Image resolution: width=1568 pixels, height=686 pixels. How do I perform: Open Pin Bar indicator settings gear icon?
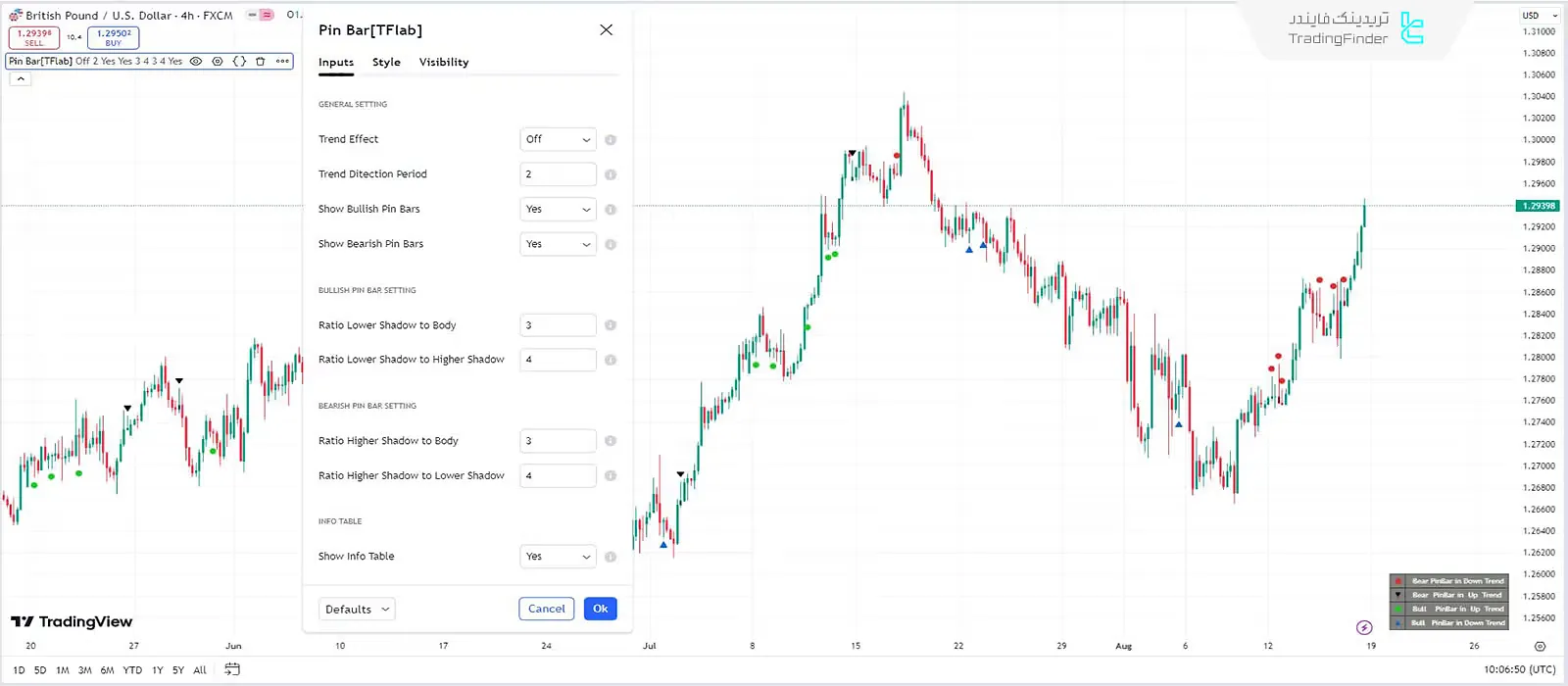click(218, 61)
